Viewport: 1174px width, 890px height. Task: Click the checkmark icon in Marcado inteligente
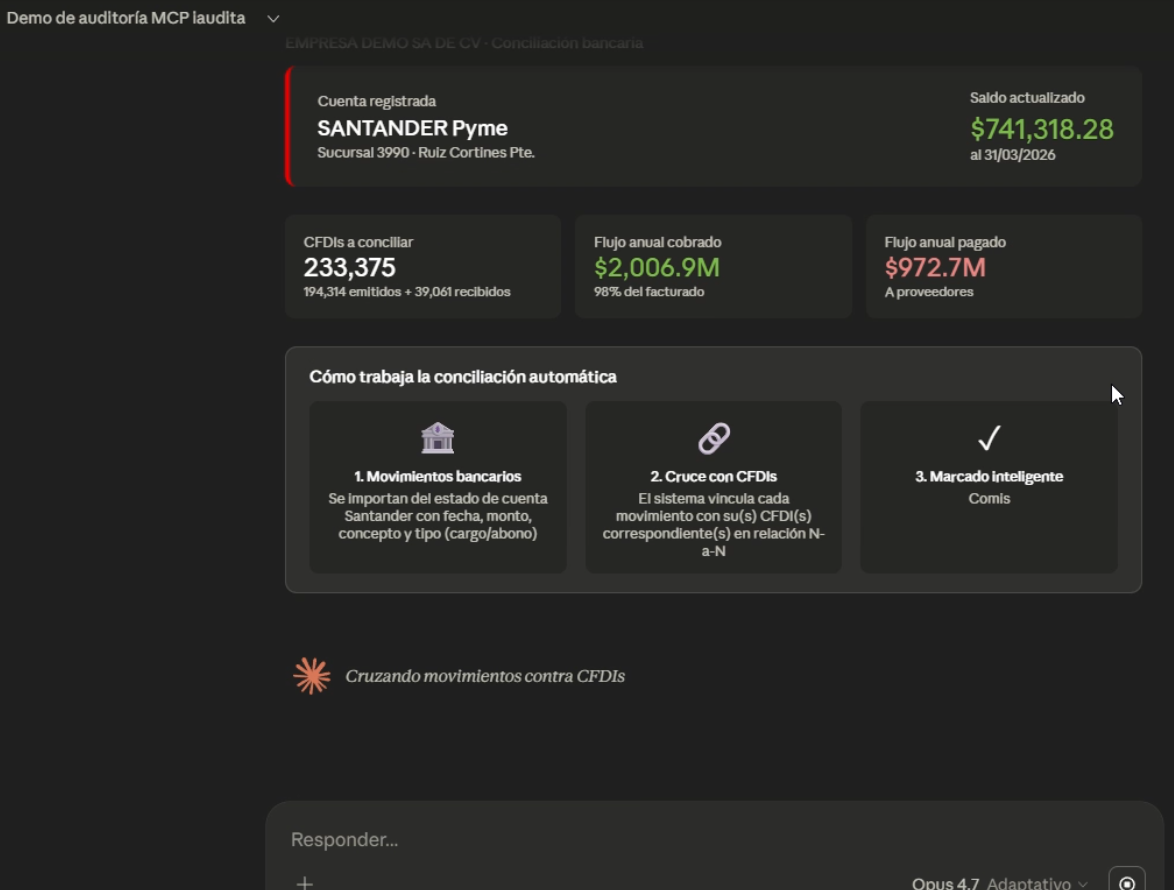[989, 438]
